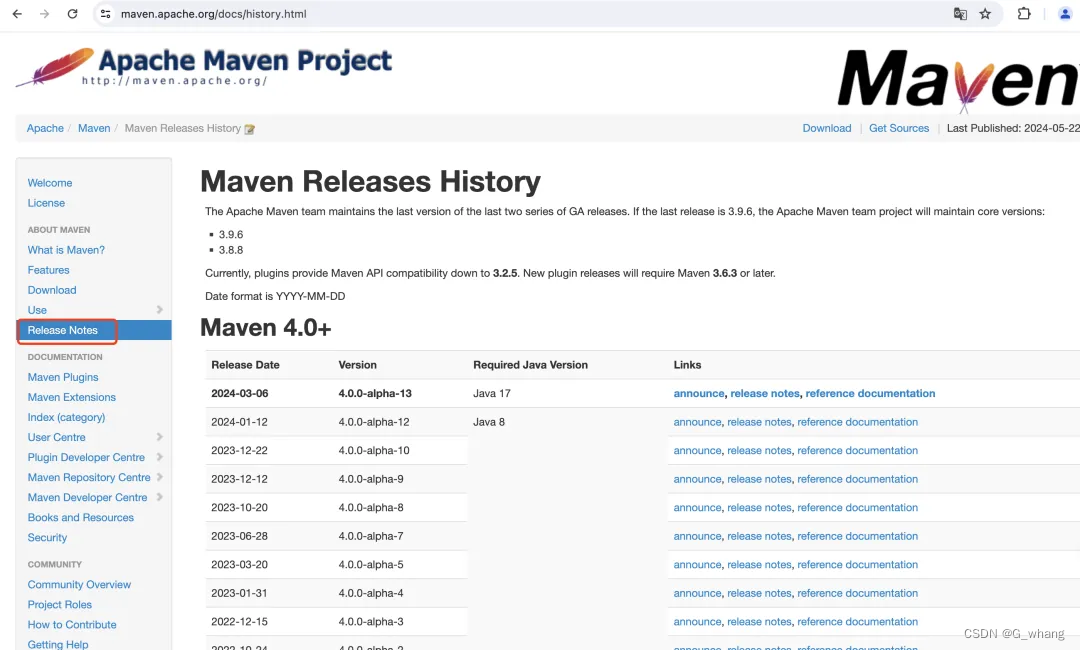Edit page icon next to Maven Releases History
The width and height of the screenshot is (1080, 650).
(x=249, y=129)
